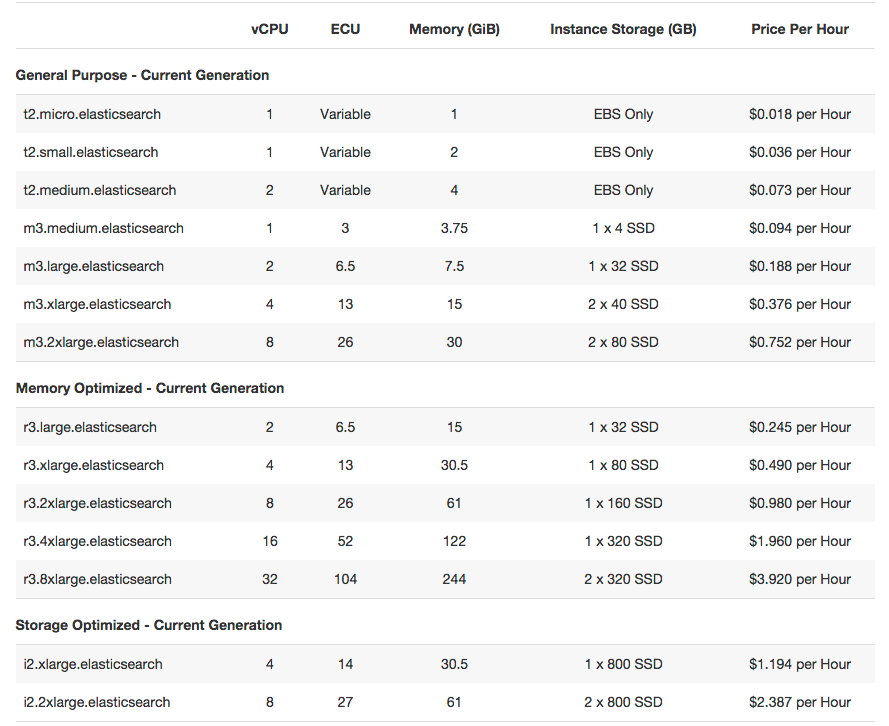Click the $0.188 per Hour price
Viewport: 889px width, 726px height.
pos(799,266)
